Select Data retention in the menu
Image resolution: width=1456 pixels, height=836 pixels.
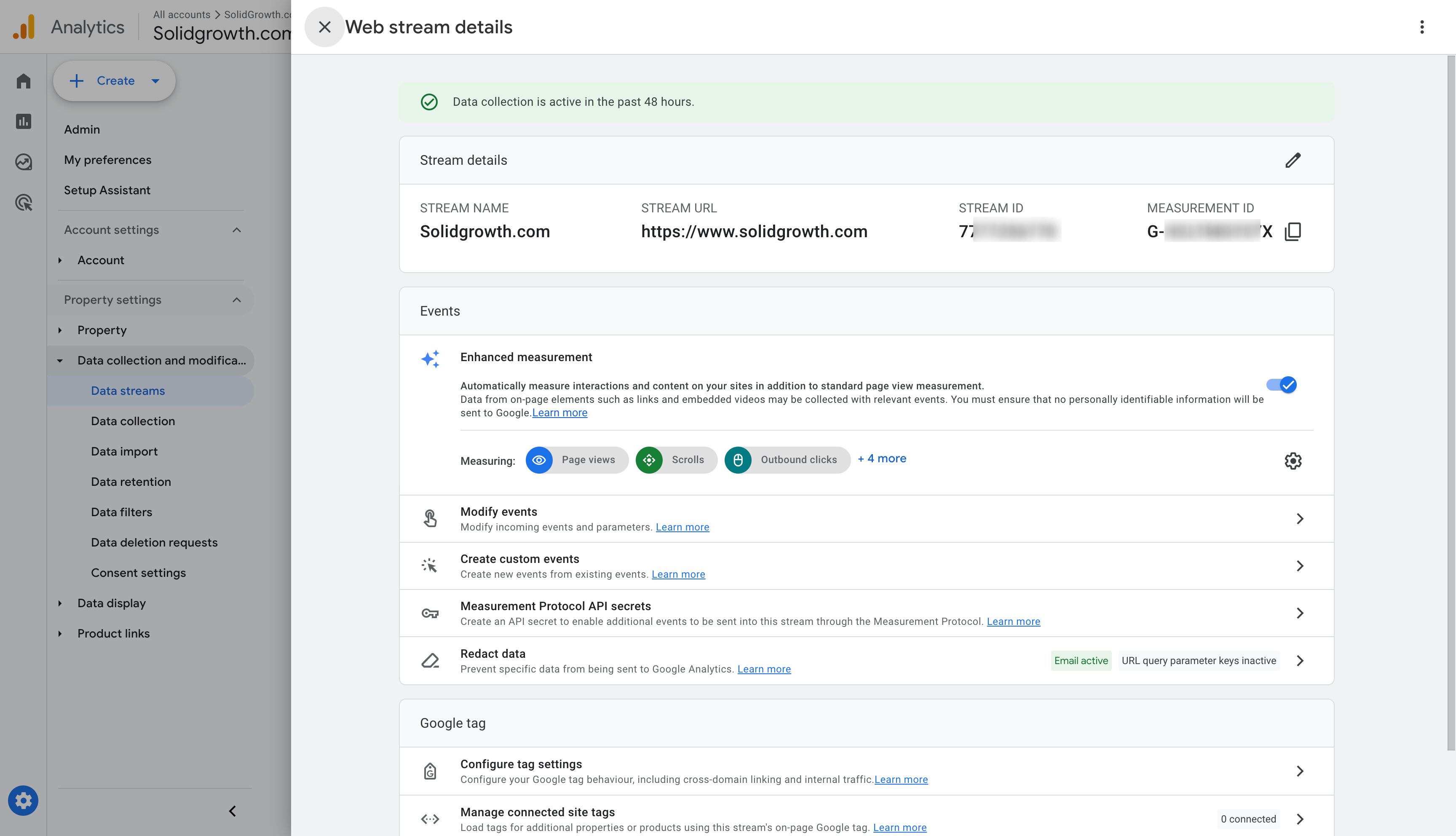tap(131, 482)
